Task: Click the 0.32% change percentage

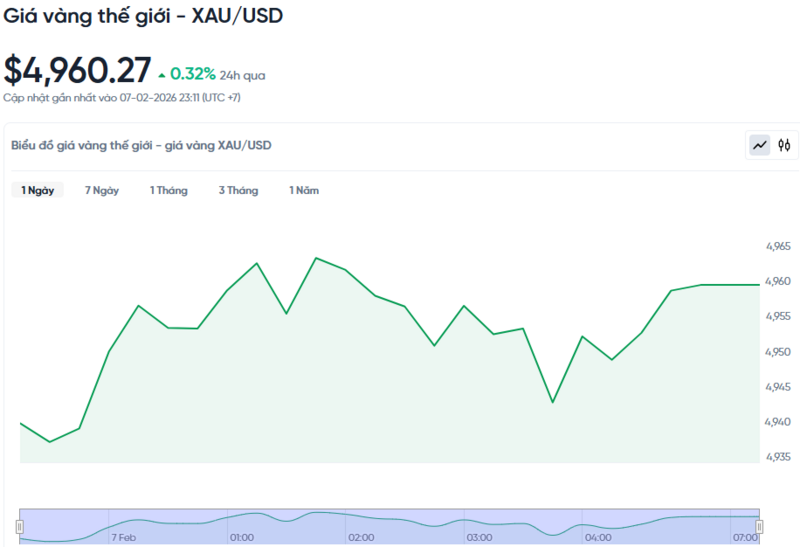Action: (193, 74)
